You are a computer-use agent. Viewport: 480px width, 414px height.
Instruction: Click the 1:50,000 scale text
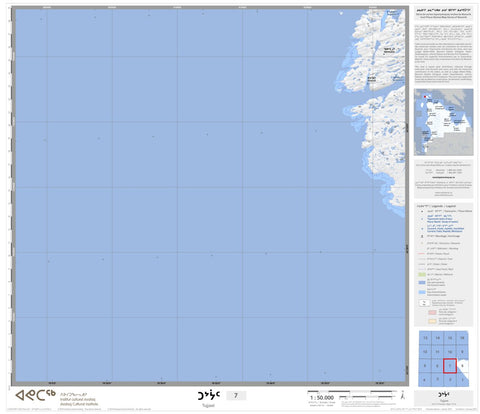tap(322, 398)
